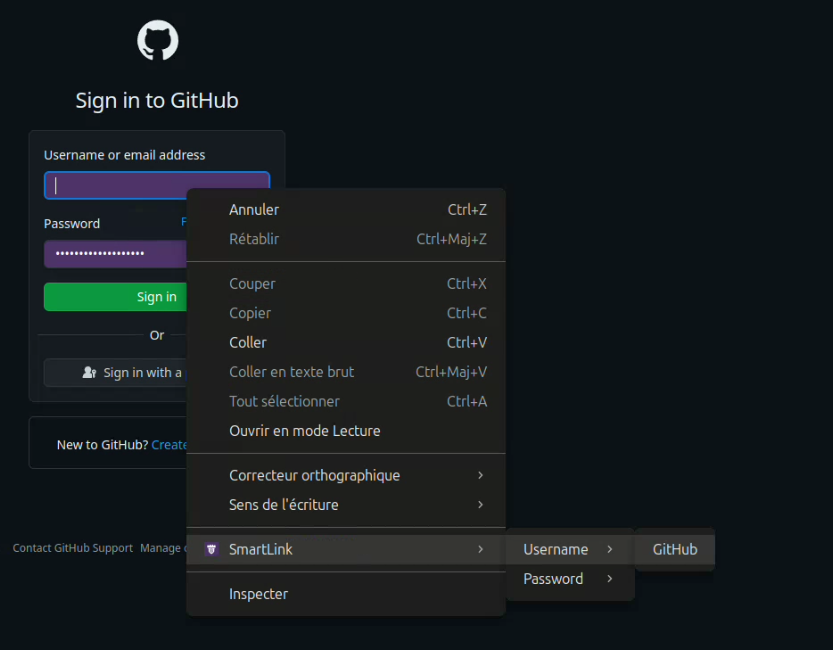Click Inspecter in the context menu
Image resolution: width=833 pixels, height=650 pixels.
(x=258, y=594)
